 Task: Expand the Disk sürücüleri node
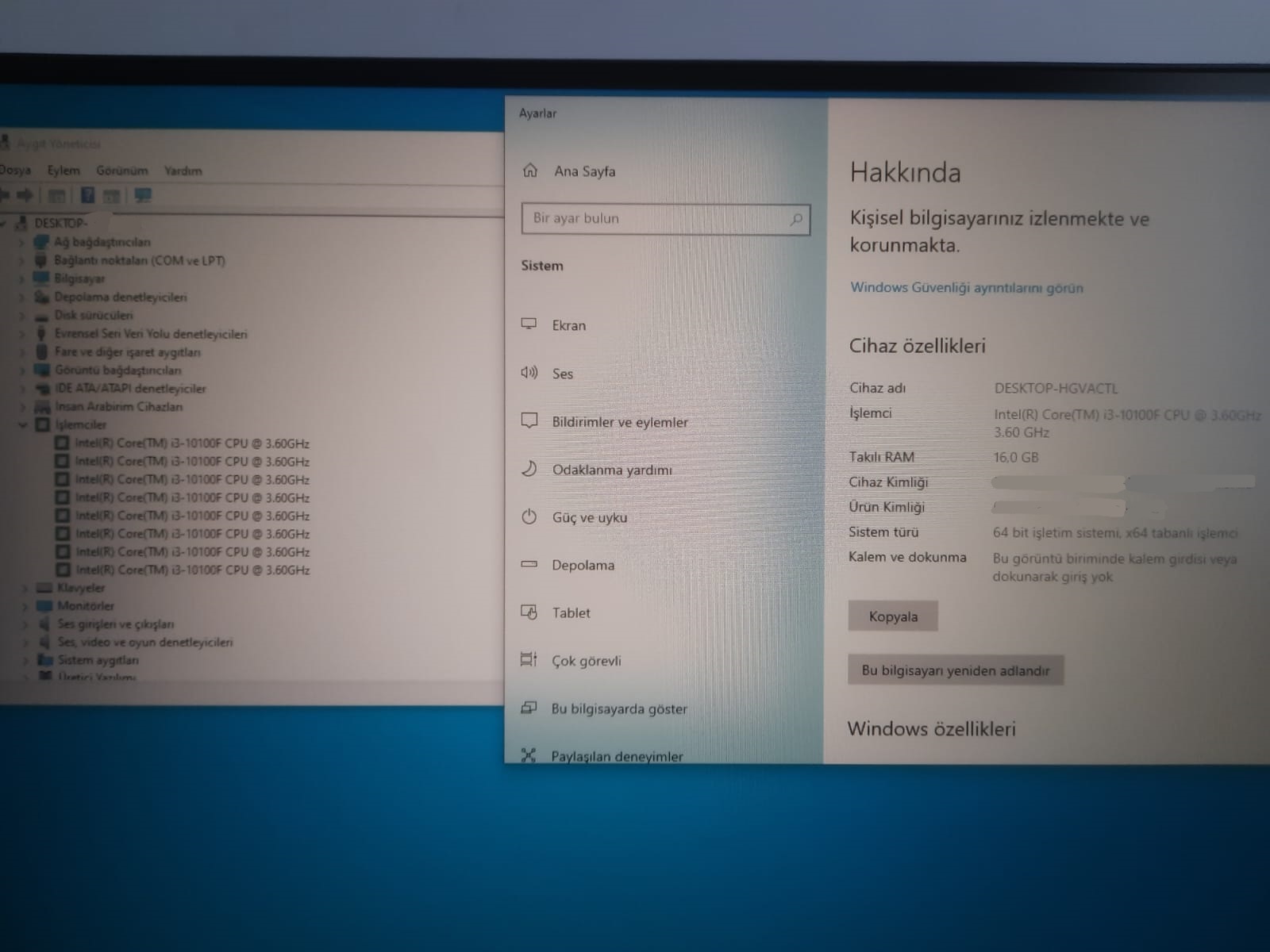click(22, 316)
